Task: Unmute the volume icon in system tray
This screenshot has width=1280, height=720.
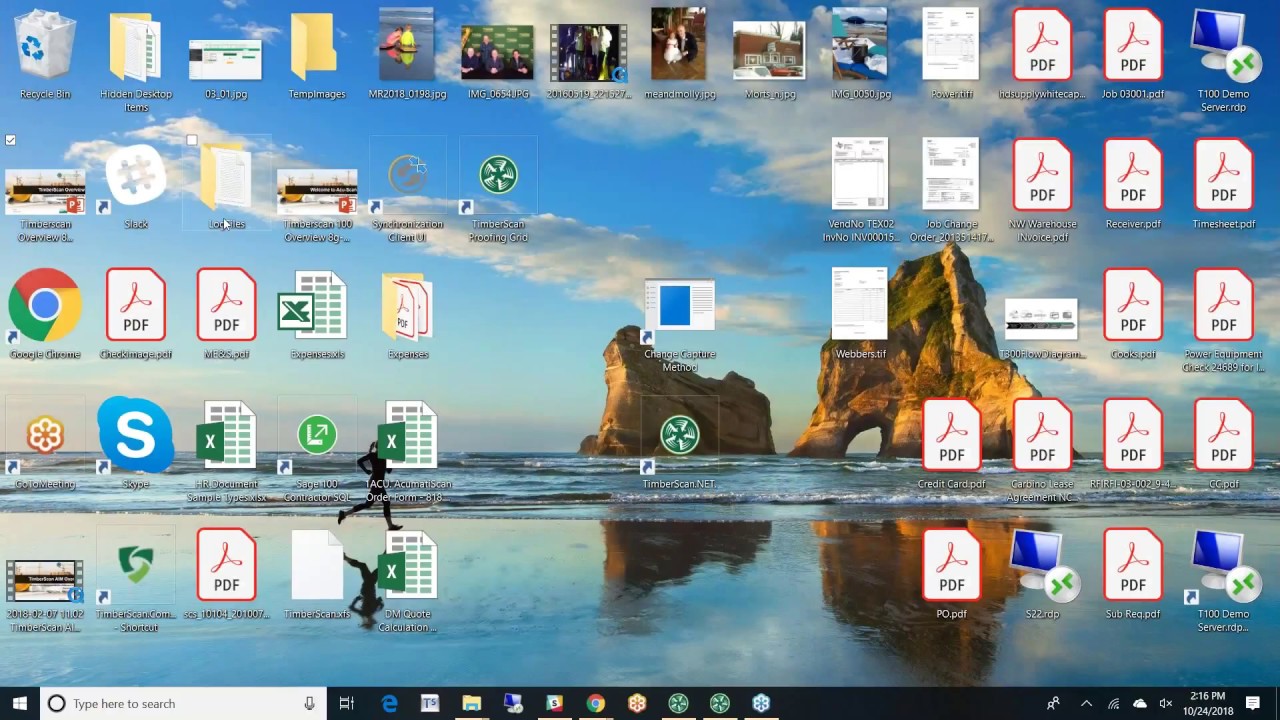Action: click(1165, 703)
